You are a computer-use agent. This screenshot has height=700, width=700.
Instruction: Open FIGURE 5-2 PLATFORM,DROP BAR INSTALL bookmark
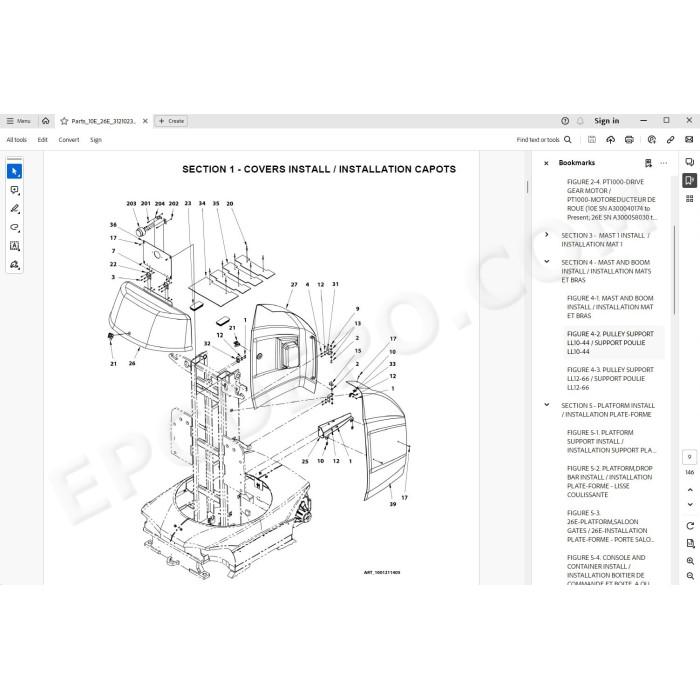[610, 481]
